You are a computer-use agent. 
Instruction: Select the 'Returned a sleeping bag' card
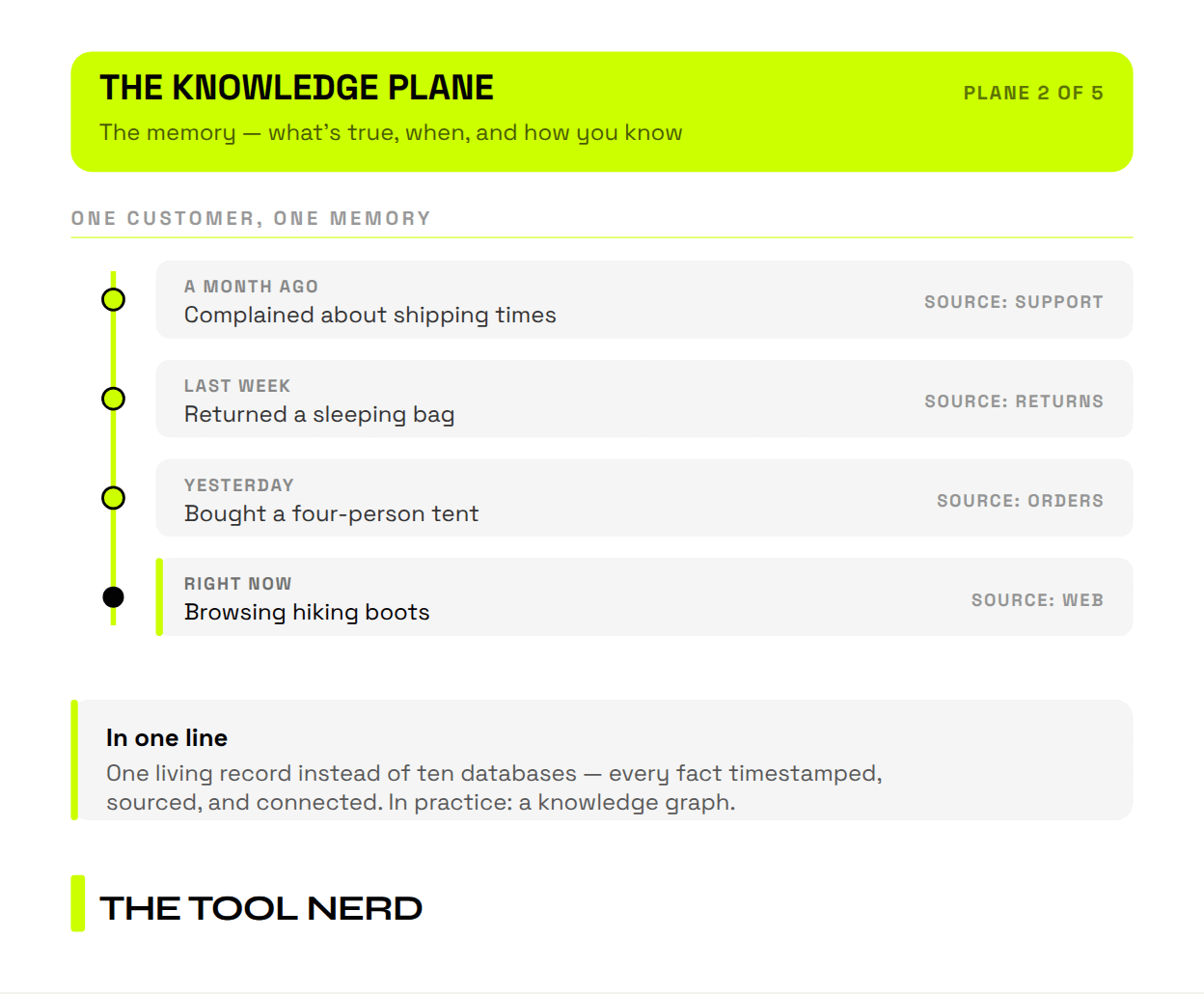[644, 399]
